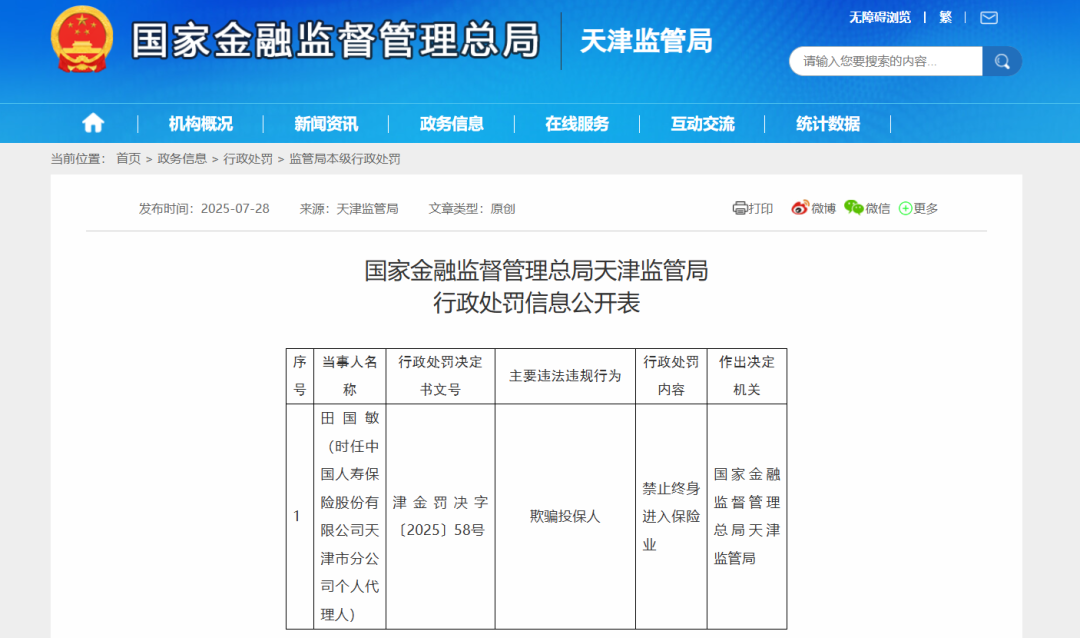Screen dimensions: 1080x638
Task: Go to 政务信息 breadcrumb
Action: (x=182, y=159)
